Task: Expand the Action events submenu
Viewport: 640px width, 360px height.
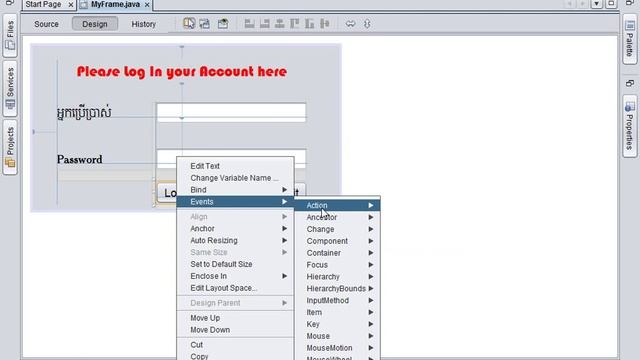Action: click(338, 205)
